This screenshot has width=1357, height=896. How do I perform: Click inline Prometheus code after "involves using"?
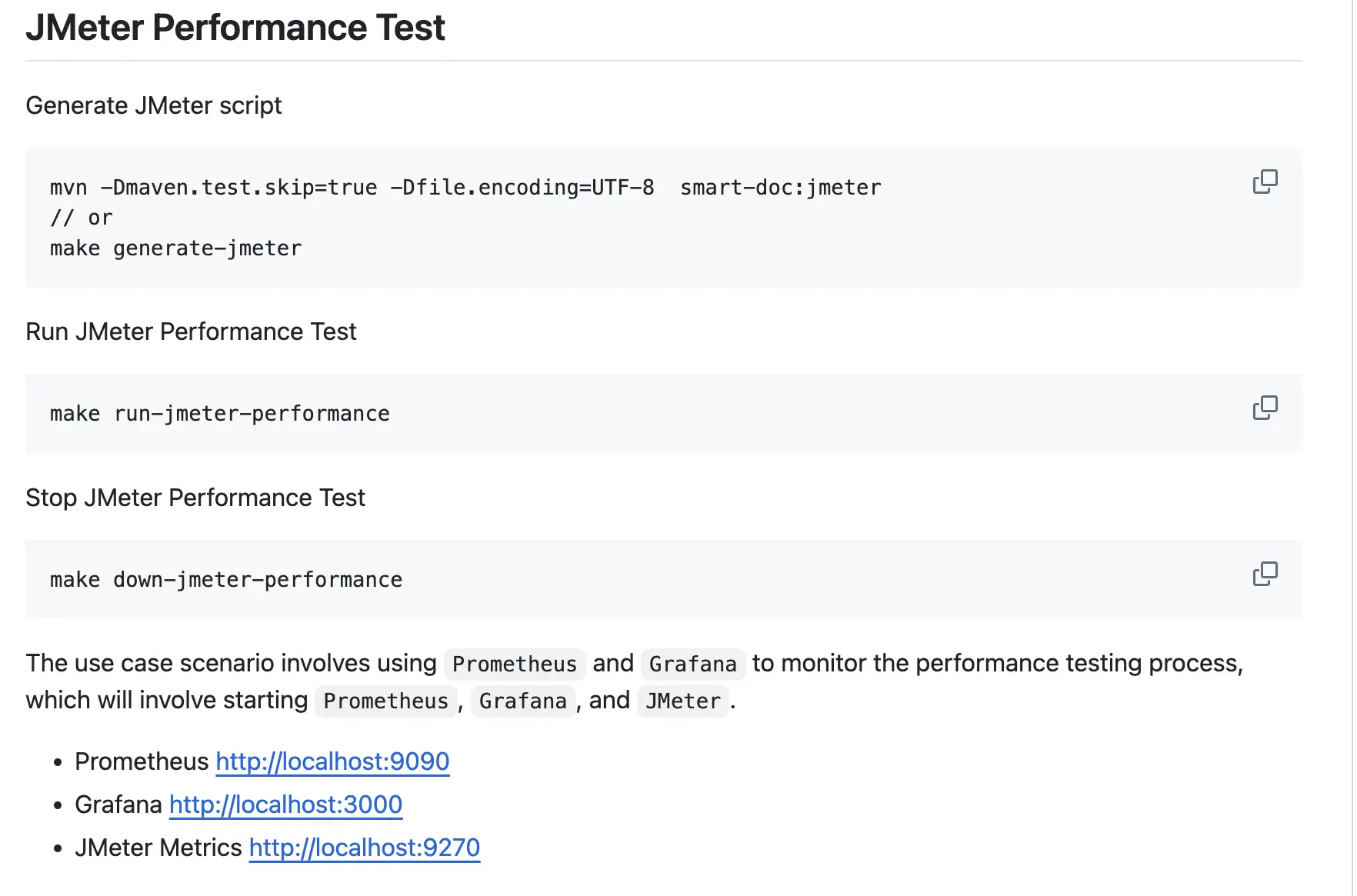(x=514, y=665)
